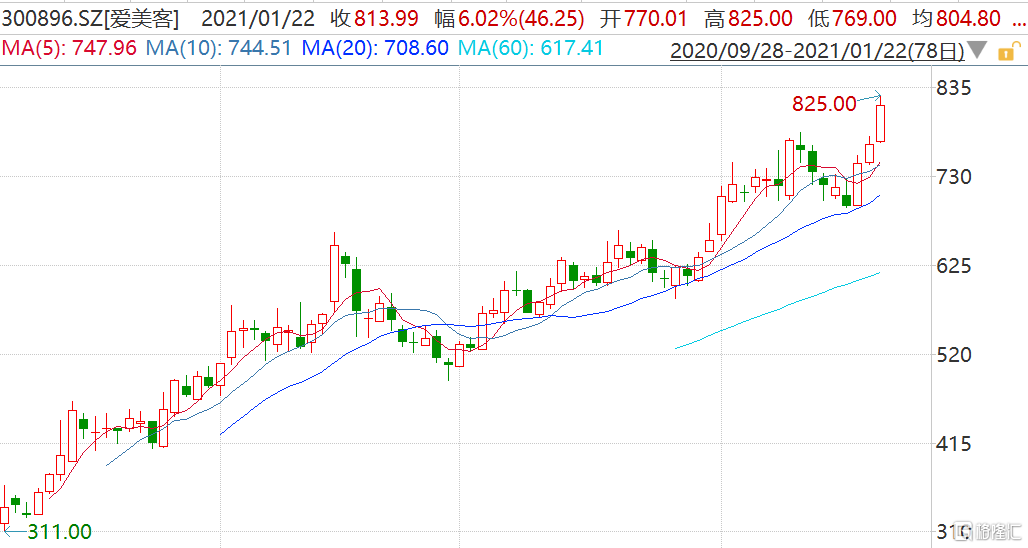Image resolution: width=1028 pixels, height=548 pixels.
Task: Click the orange lock icon
Action: (1008, 51)
